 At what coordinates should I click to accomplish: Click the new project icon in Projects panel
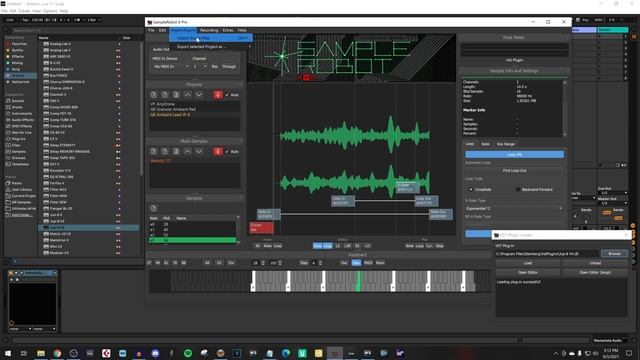click(x=153, y=95)
